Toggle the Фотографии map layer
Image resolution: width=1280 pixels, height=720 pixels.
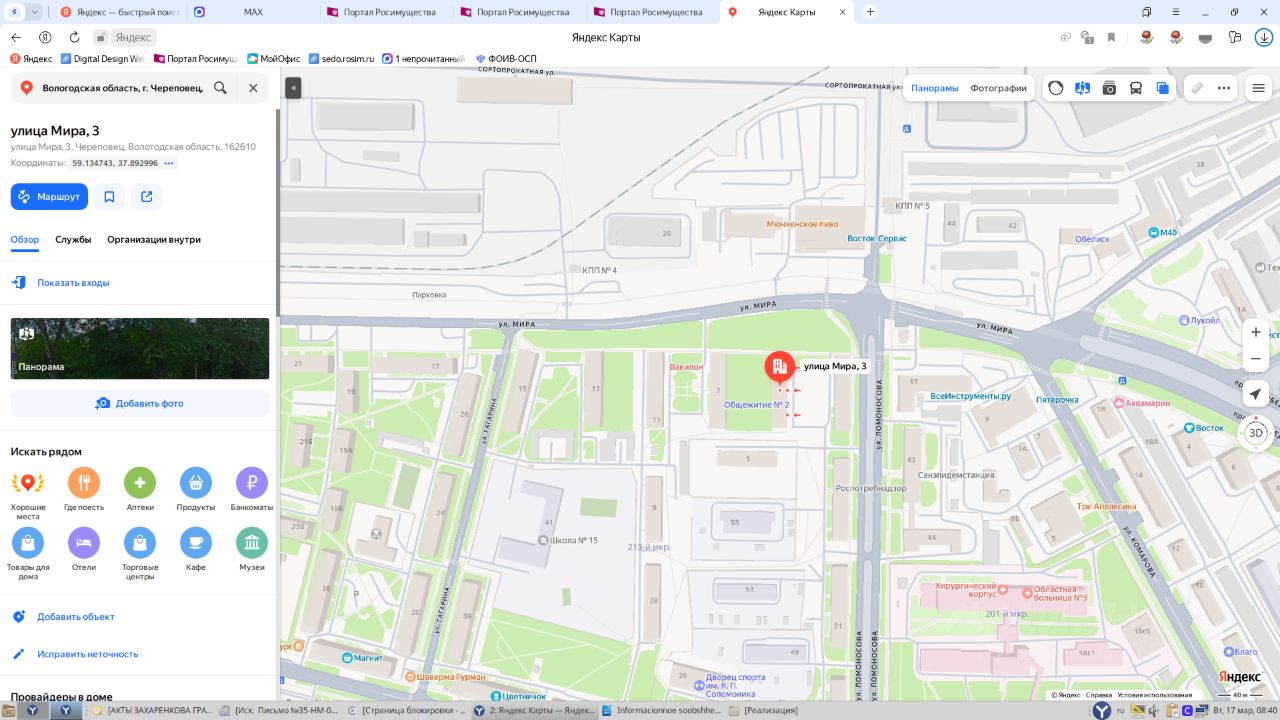pos(999,88)
